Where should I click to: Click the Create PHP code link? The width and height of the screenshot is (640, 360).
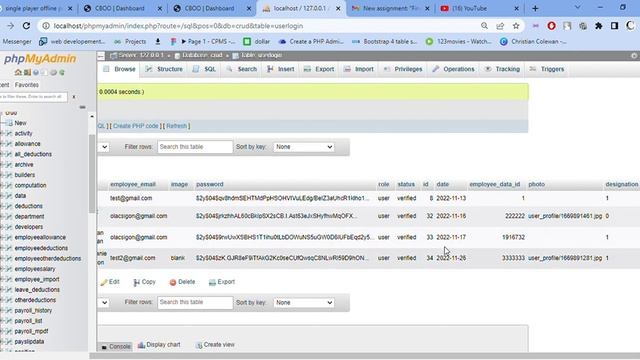coord(136,126)
